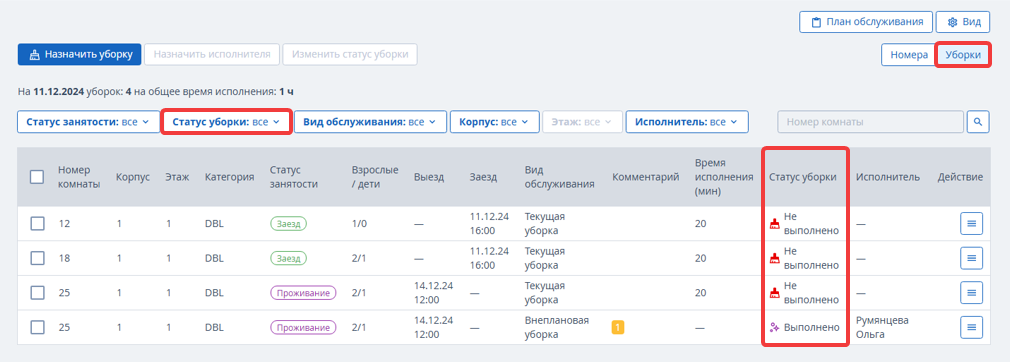
Task: Open the Вид обслуживания filter dropdown
Action: 370,121
